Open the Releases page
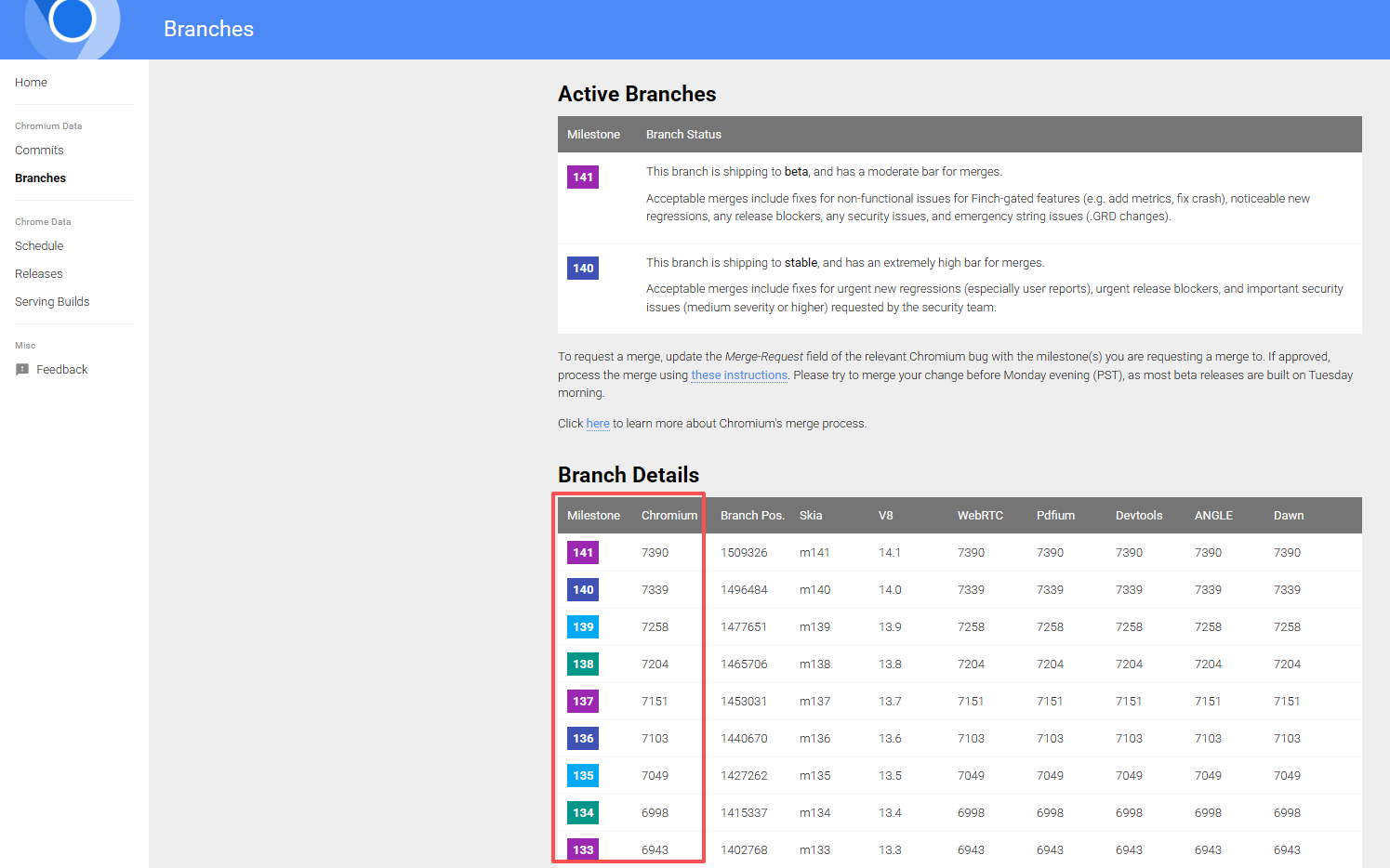Screen dimensions: 1390x868 38,274
